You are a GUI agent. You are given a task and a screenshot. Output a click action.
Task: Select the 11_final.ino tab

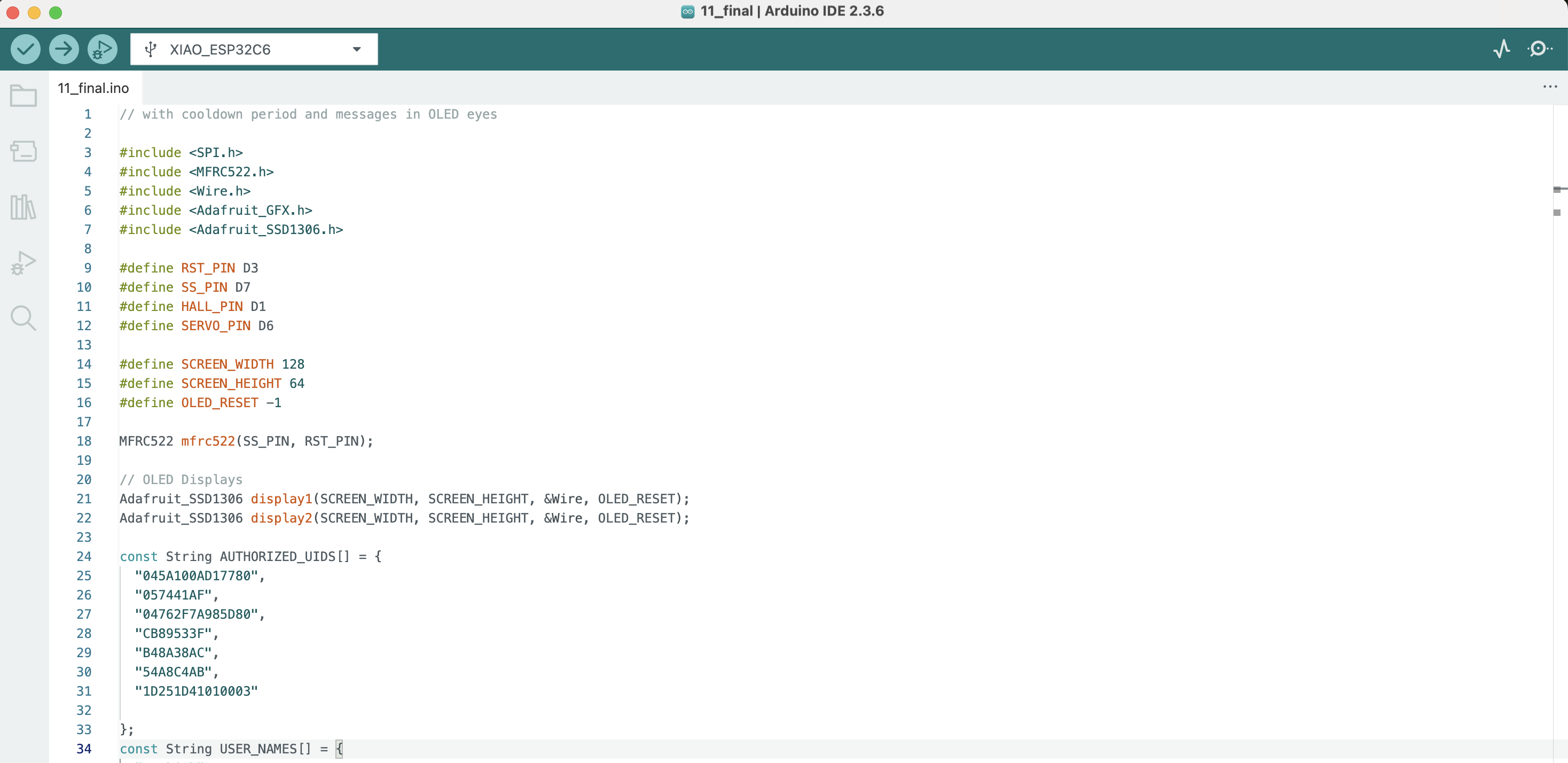tap(93, 88)
